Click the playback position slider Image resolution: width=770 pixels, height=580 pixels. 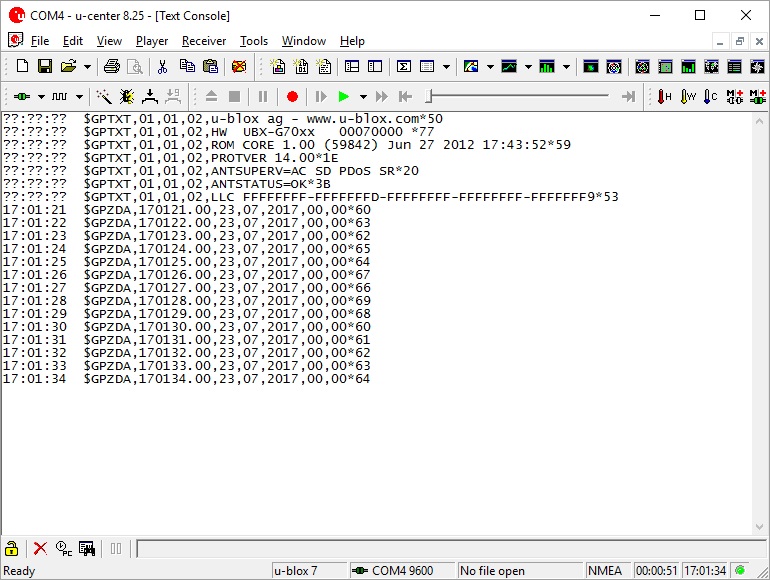coord(518,96)
